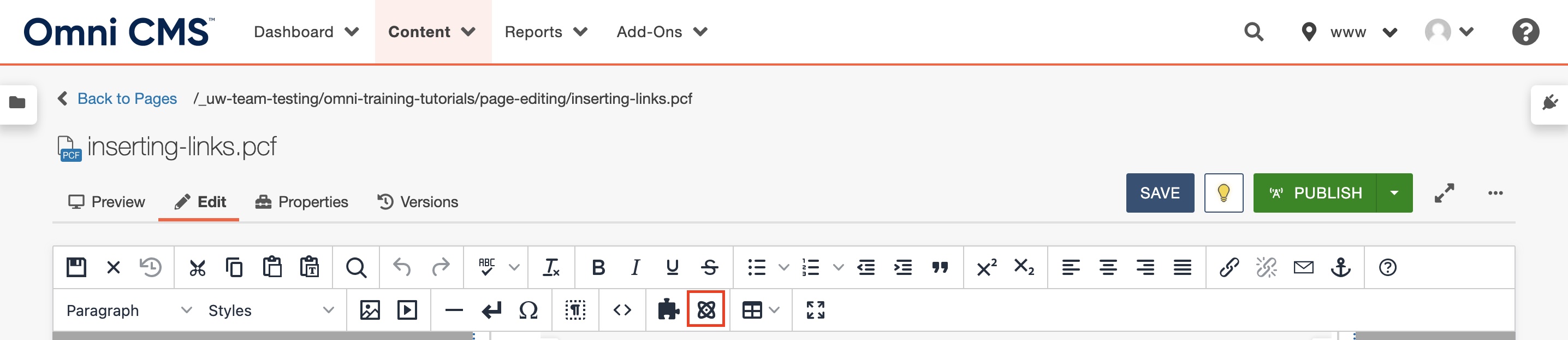The height and width of the screenshot is (340, 1568).
Task: Insert embedded media with play icon
Action: click(407, 310)
